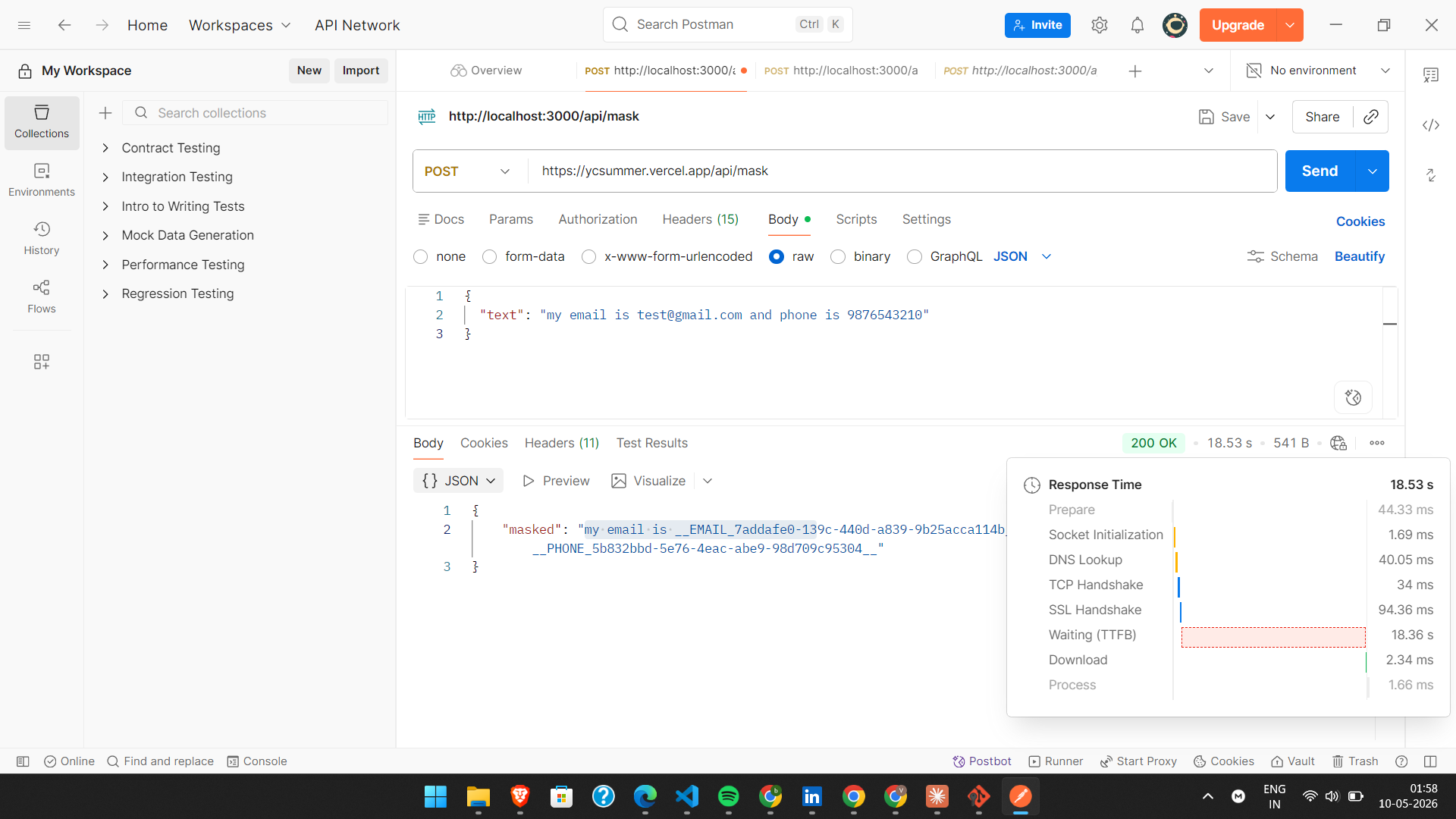This screenshot has width=1456, height=819.
Task: Select x-www-form-urlencoded body type
Action: tap(588, 257)
